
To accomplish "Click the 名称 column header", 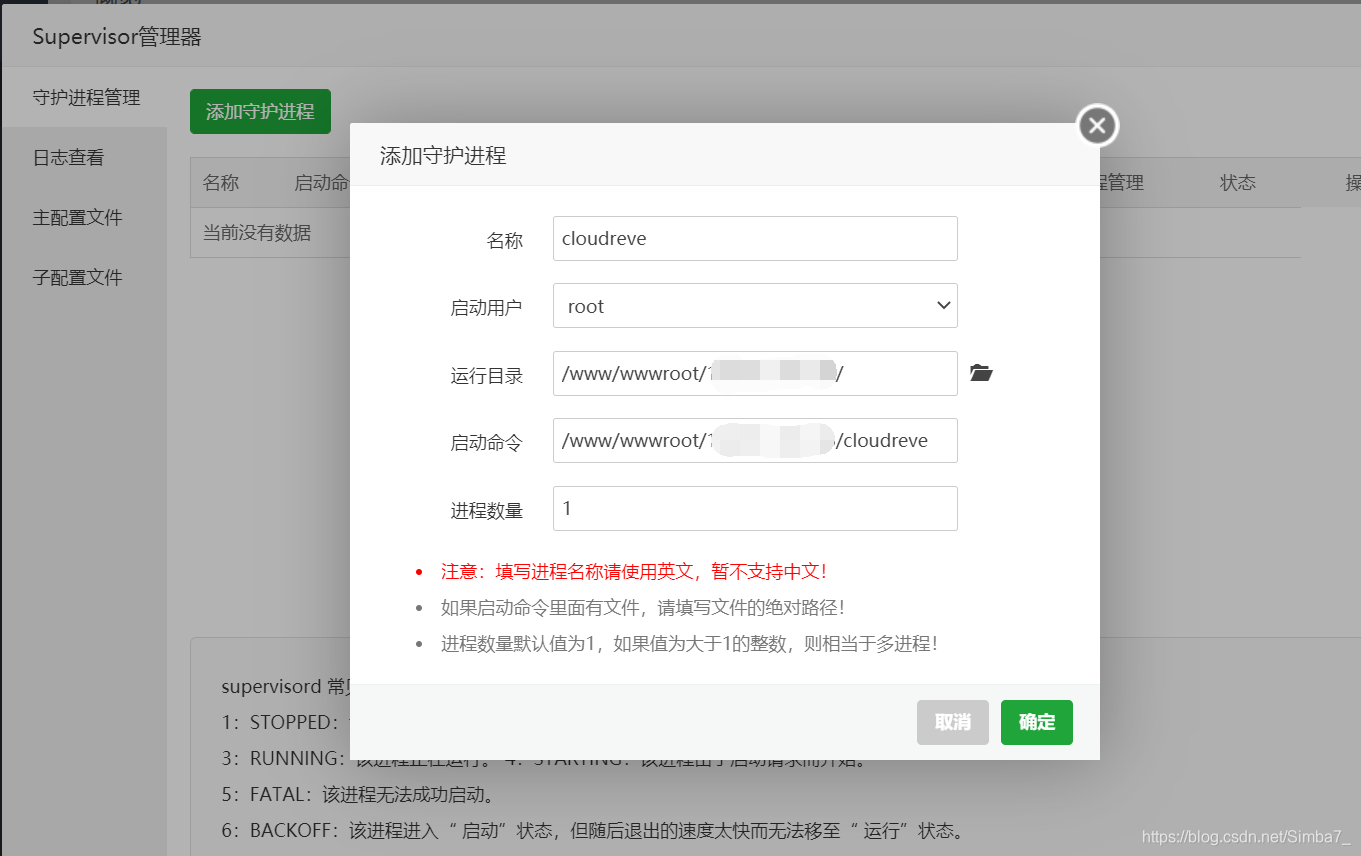I will pos(220,183).
